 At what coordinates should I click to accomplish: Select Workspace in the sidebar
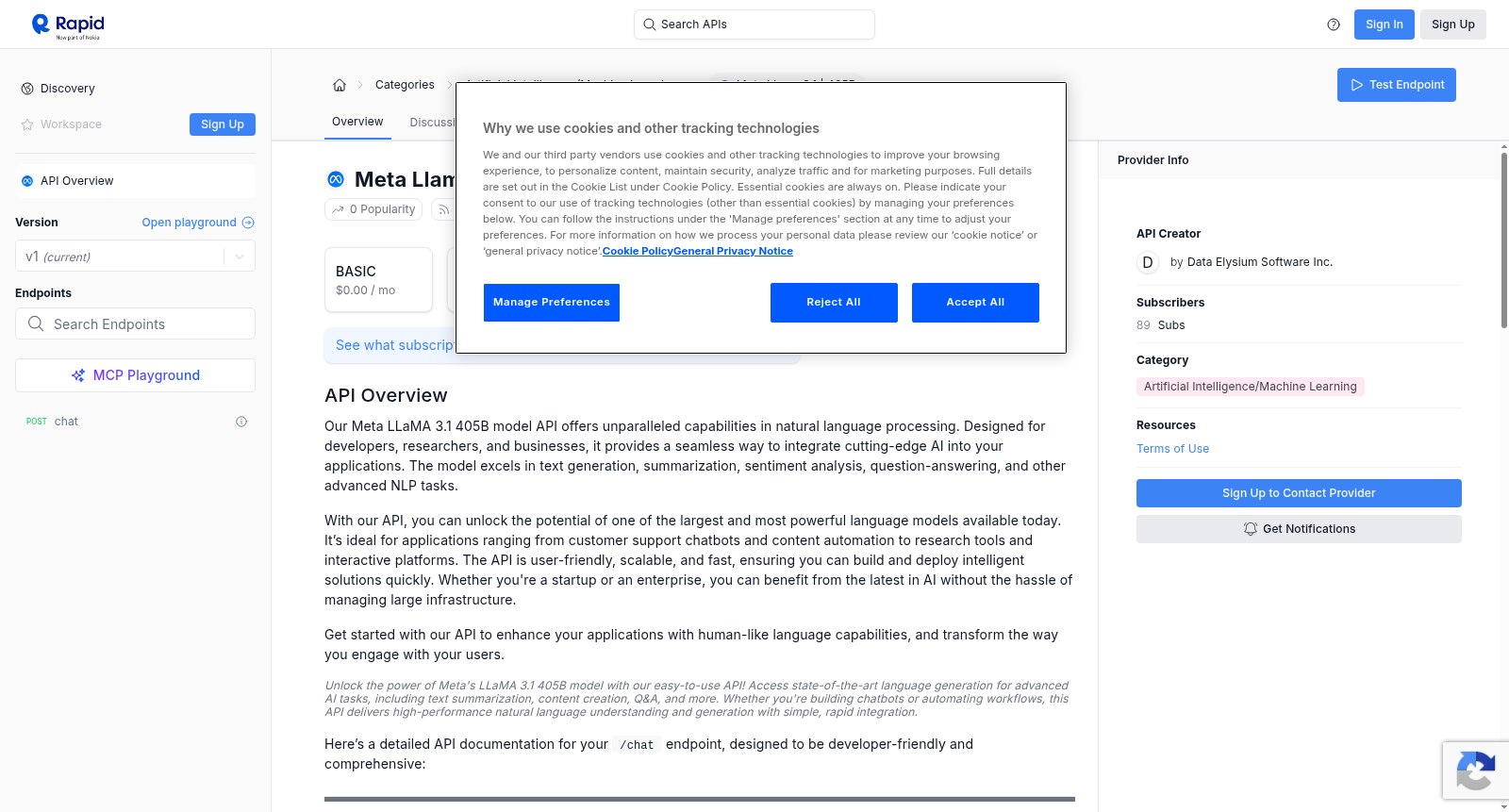click(71, 124)
